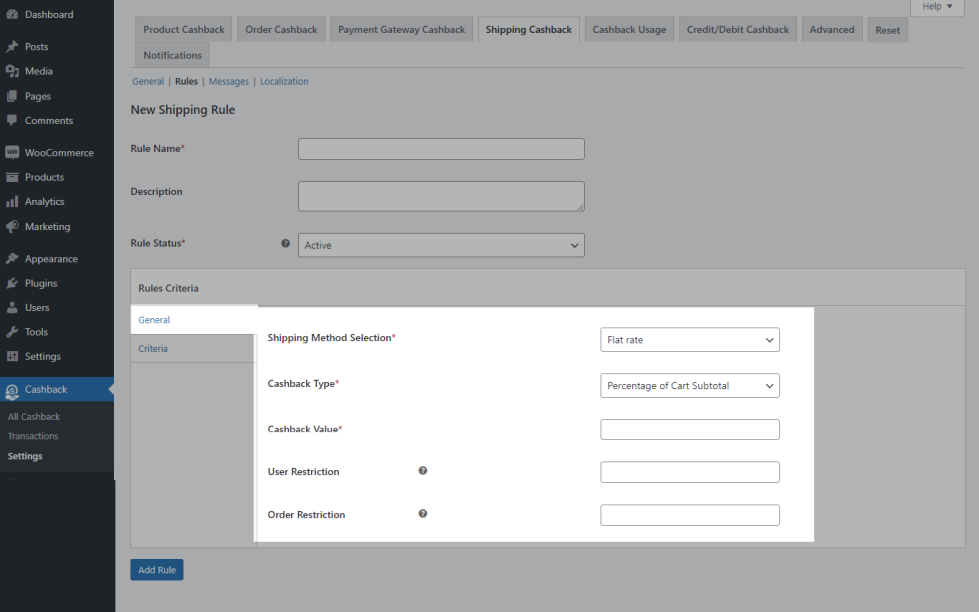Open WooCommerce via its logo icon
This screenshot has height=612, width=979.
coord(12,153)
